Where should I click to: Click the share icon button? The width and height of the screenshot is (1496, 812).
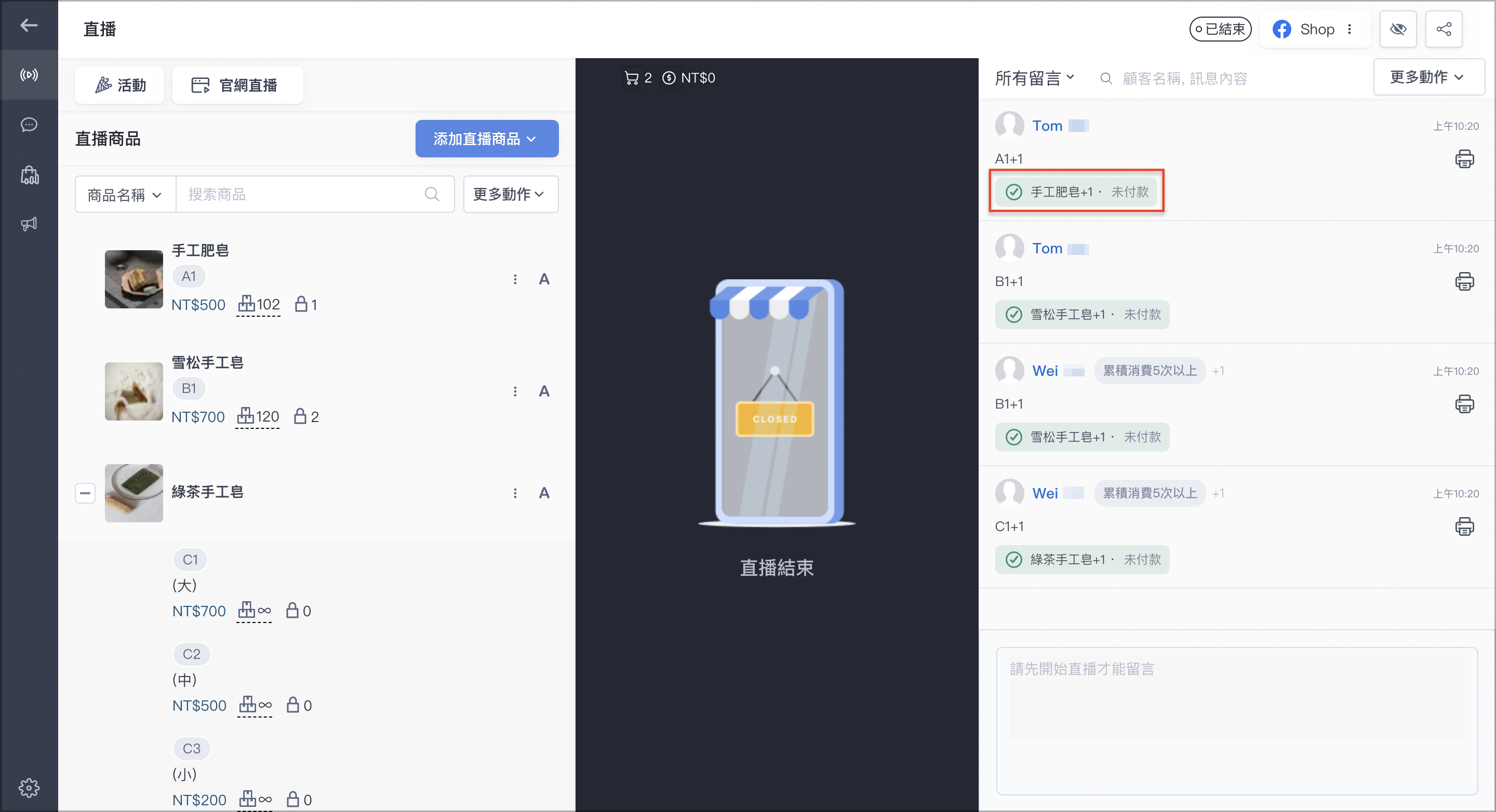[1444, 29]
